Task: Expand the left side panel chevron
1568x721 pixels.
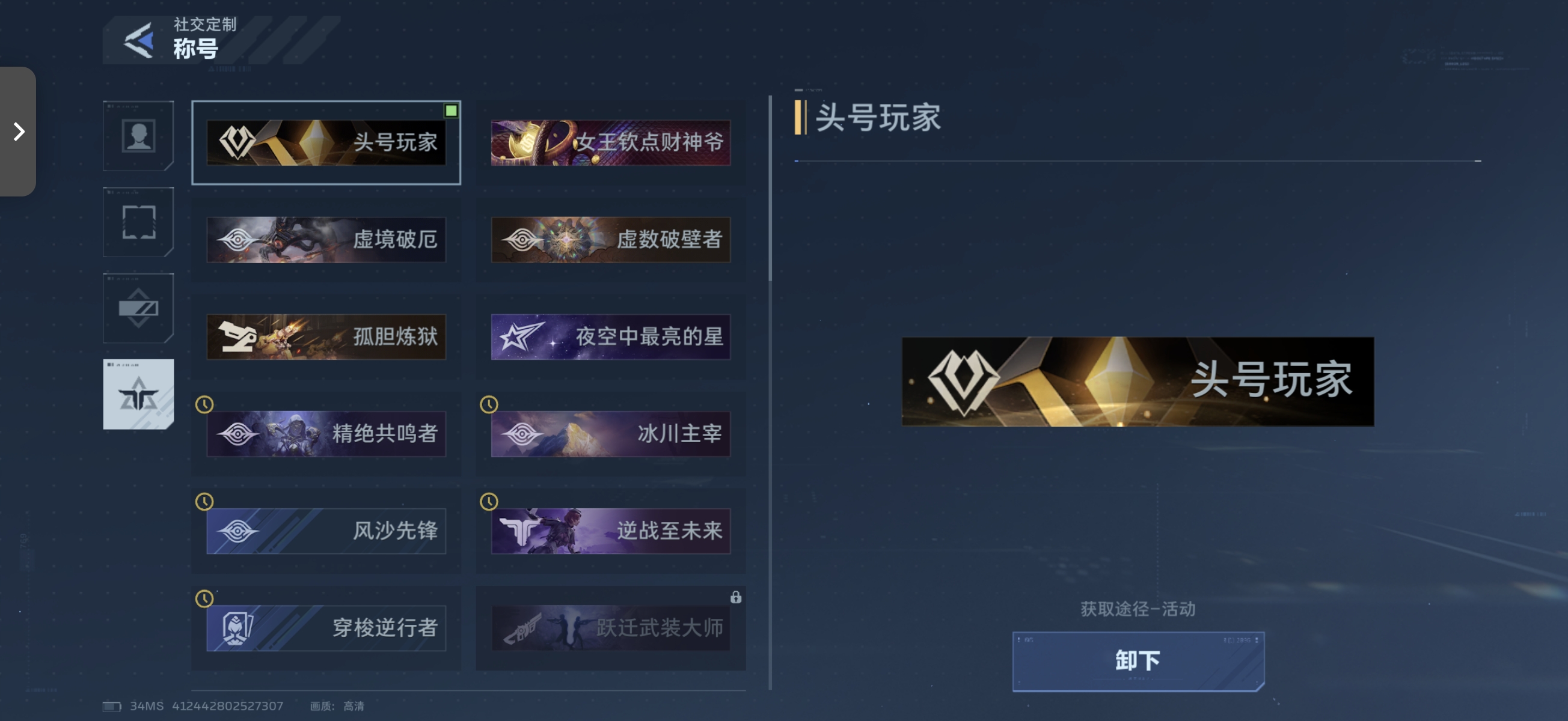Action: point(18,132)
